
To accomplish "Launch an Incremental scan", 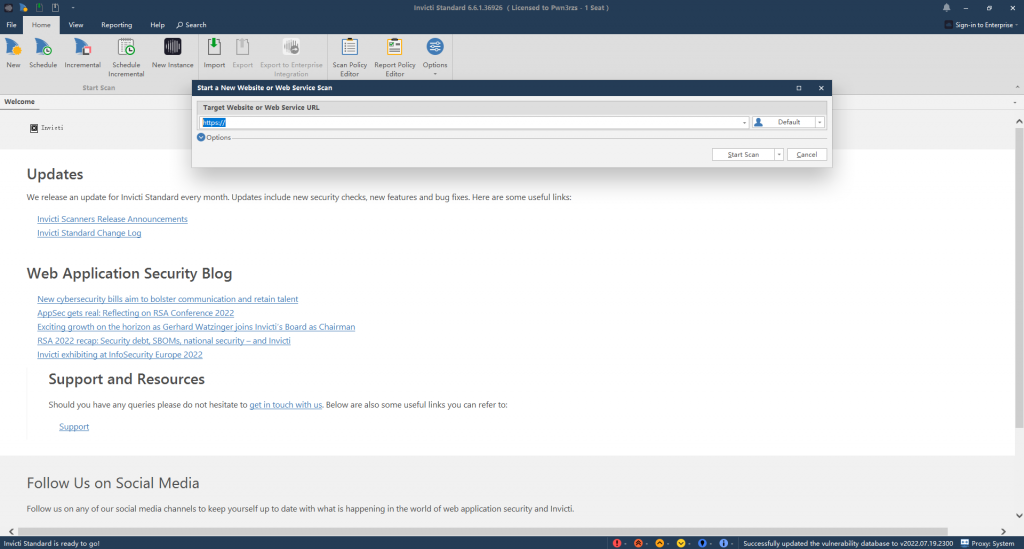I will click(82, 53).
